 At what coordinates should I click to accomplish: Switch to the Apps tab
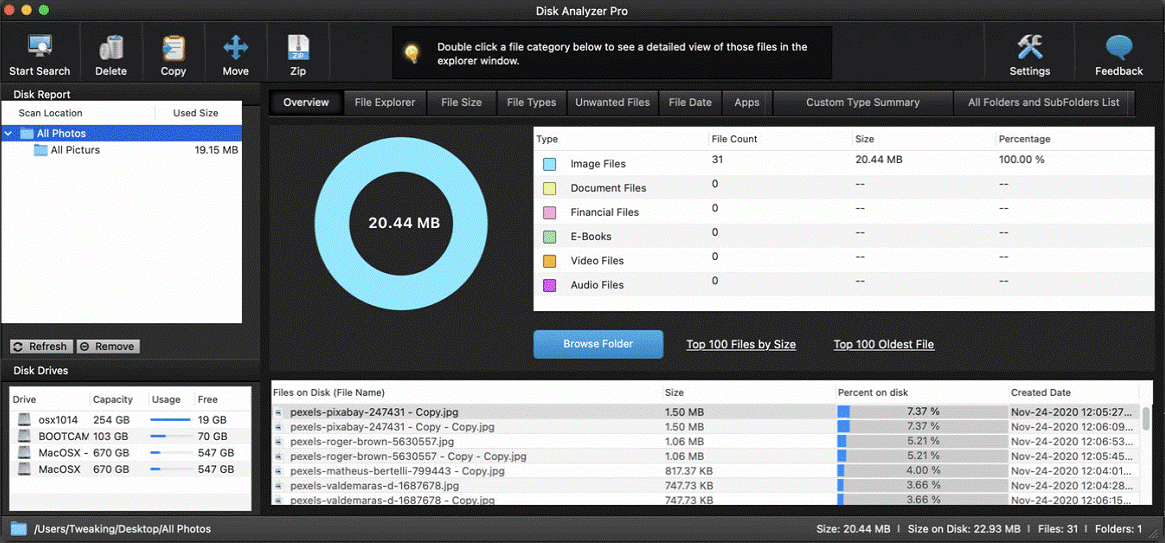tap(747, 103)
